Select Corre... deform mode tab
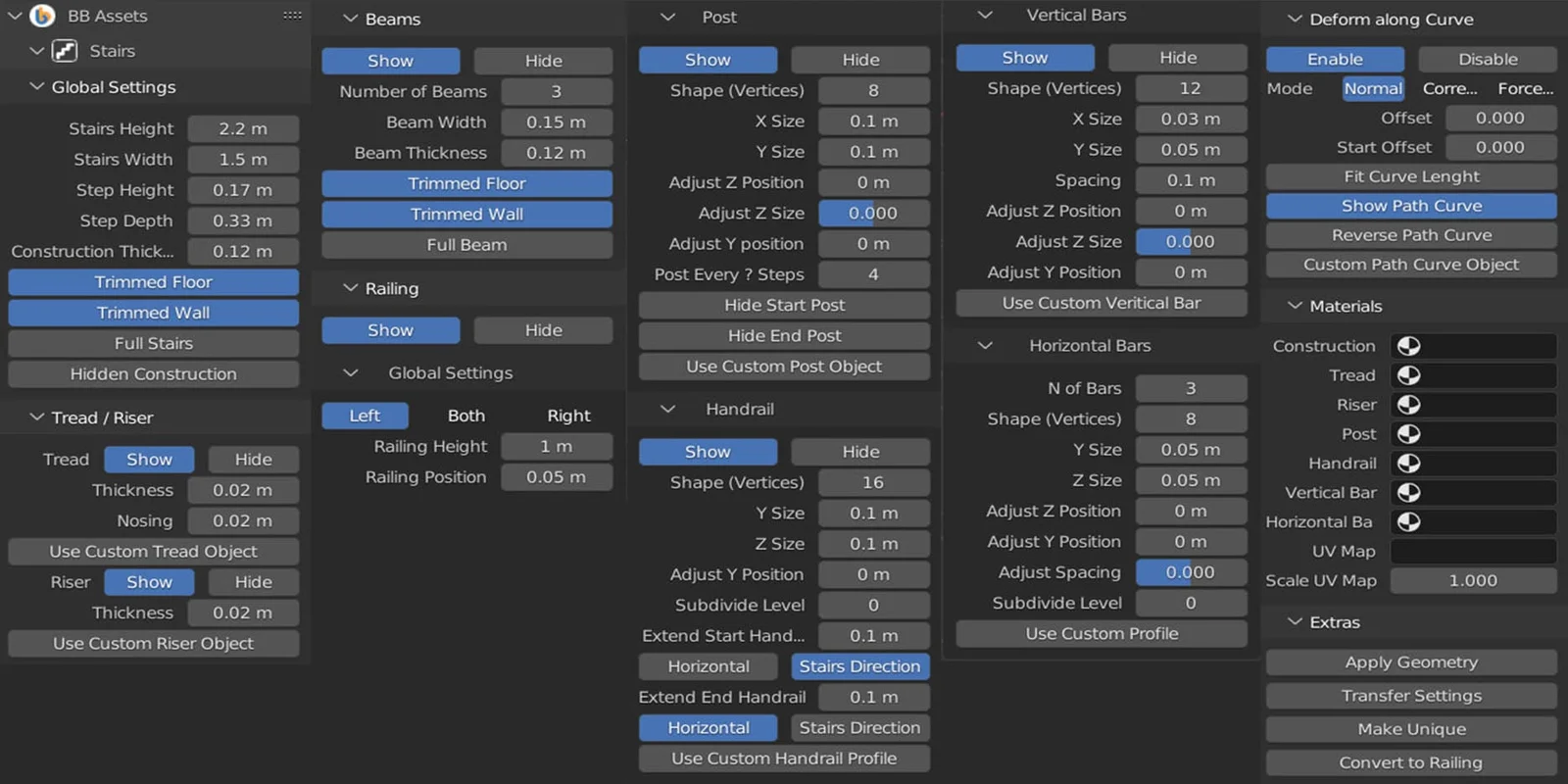The width and height of the screenshot is (1568, 784). pos(1449,89)
